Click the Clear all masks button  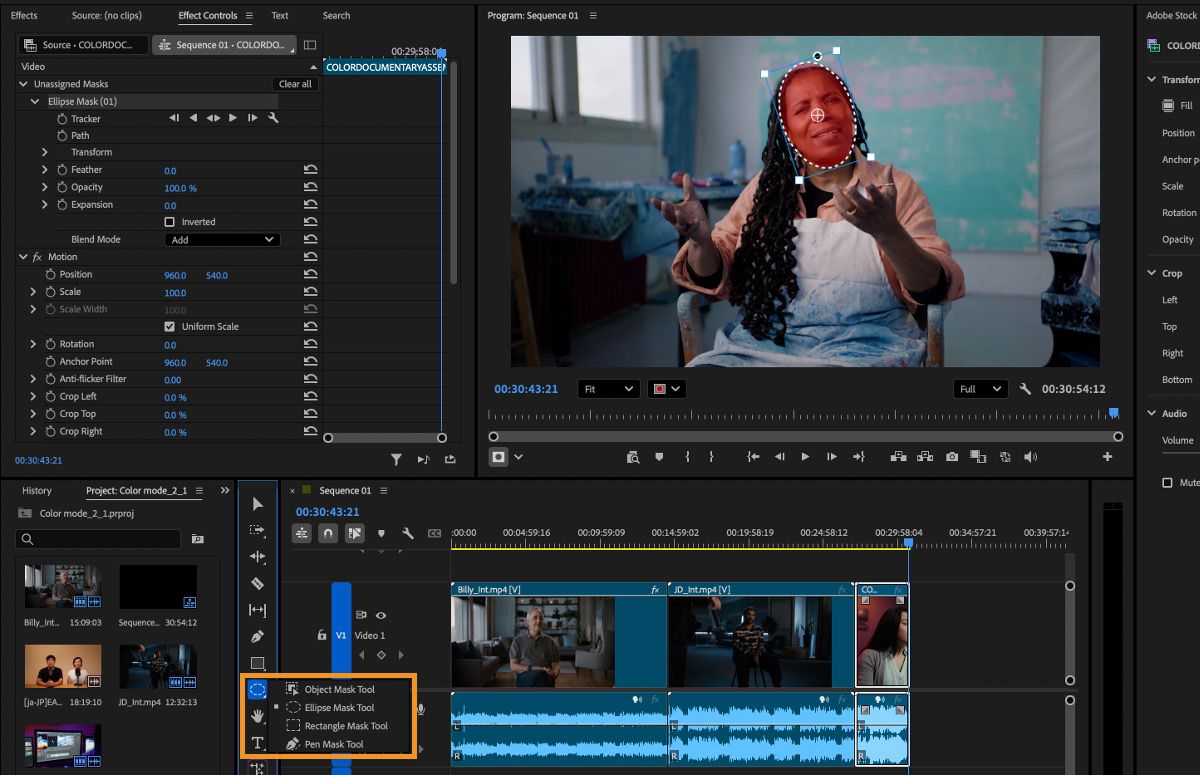click(x=294, y=84)
